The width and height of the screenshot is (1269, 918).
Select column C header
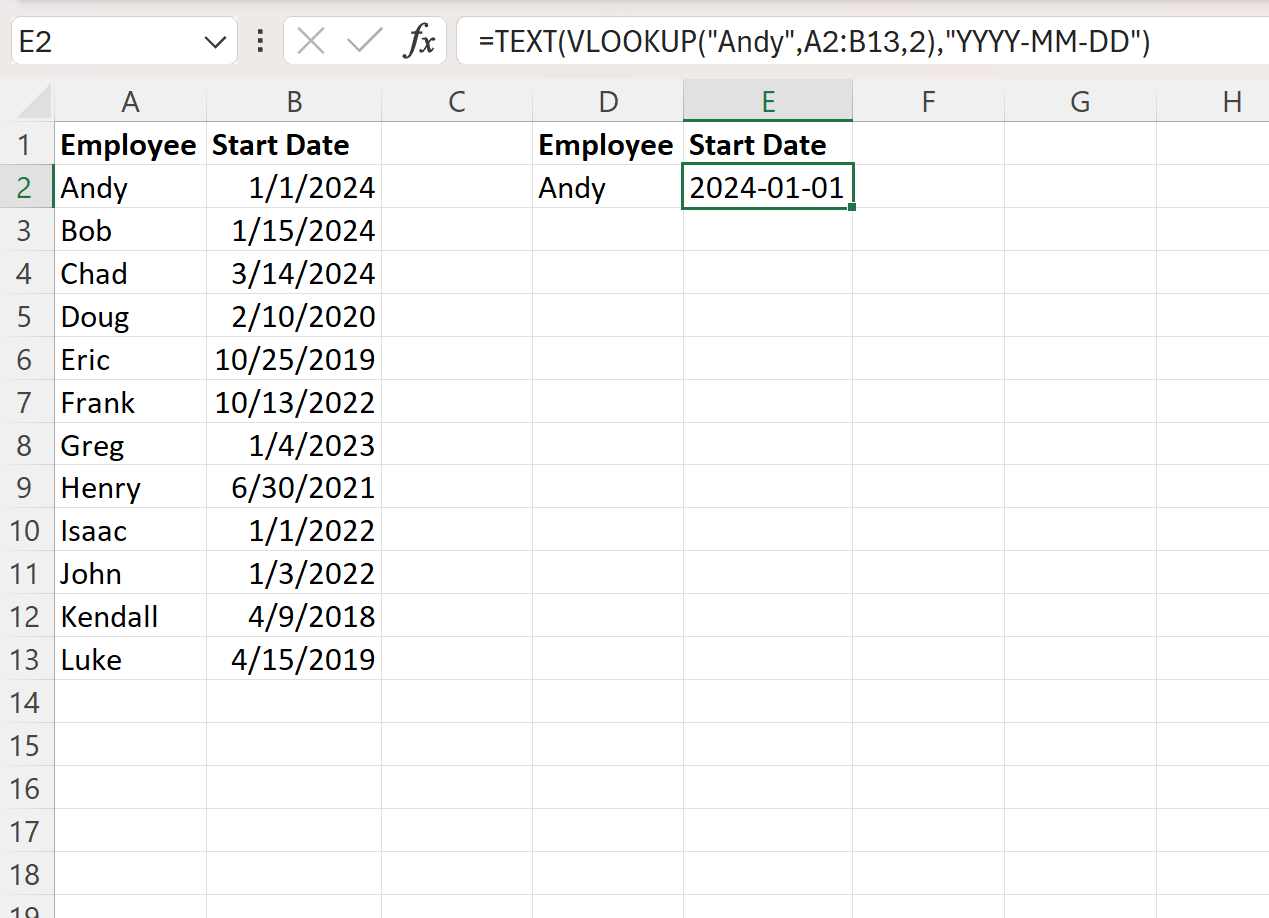coord(457,101)
